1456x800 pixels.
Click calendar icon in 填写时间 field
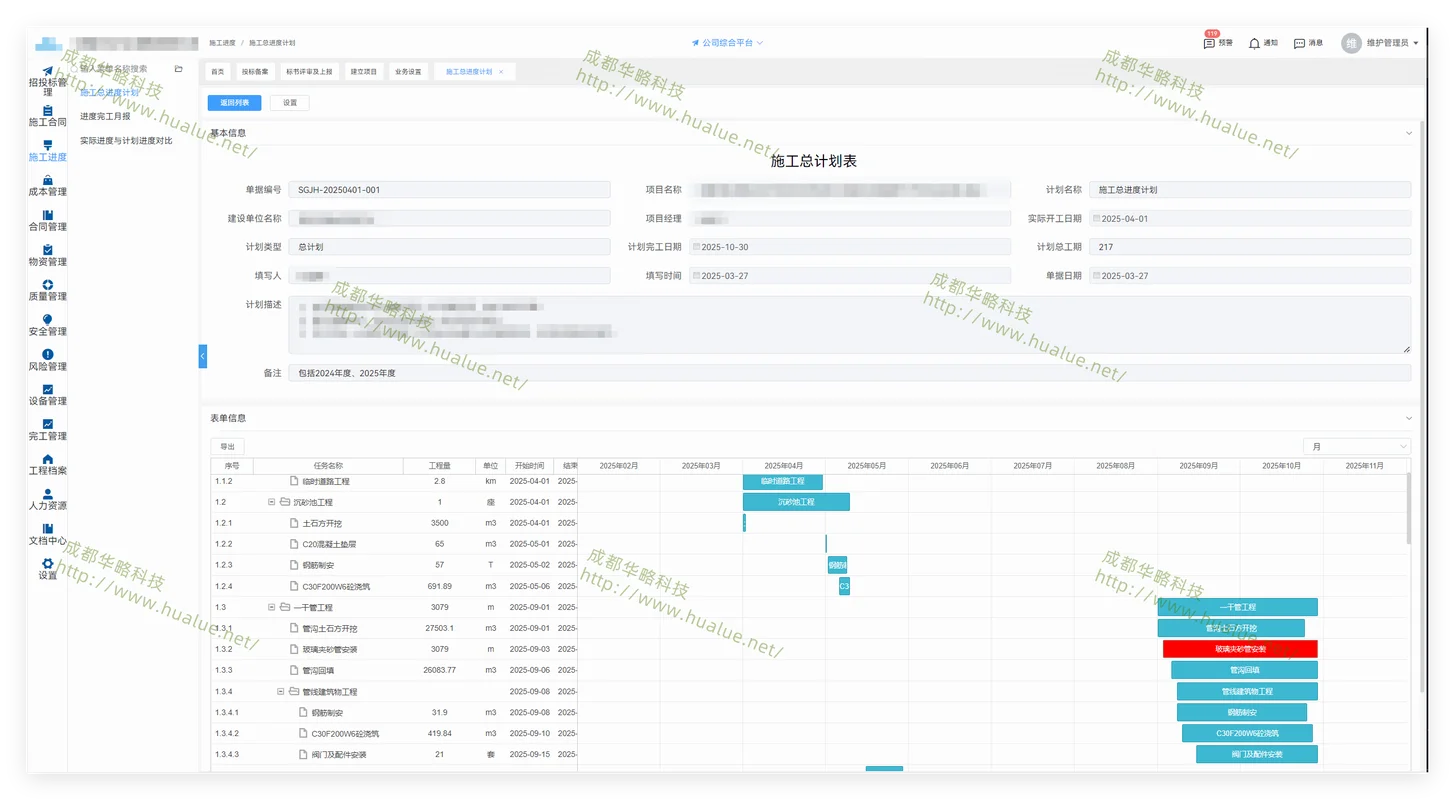(x=696, y=276)
